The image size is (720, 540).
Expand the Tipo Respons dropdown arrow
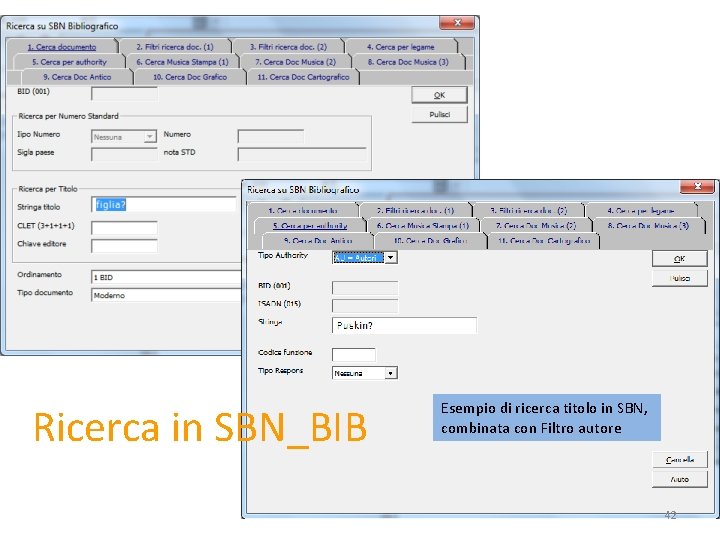point(391,373)
